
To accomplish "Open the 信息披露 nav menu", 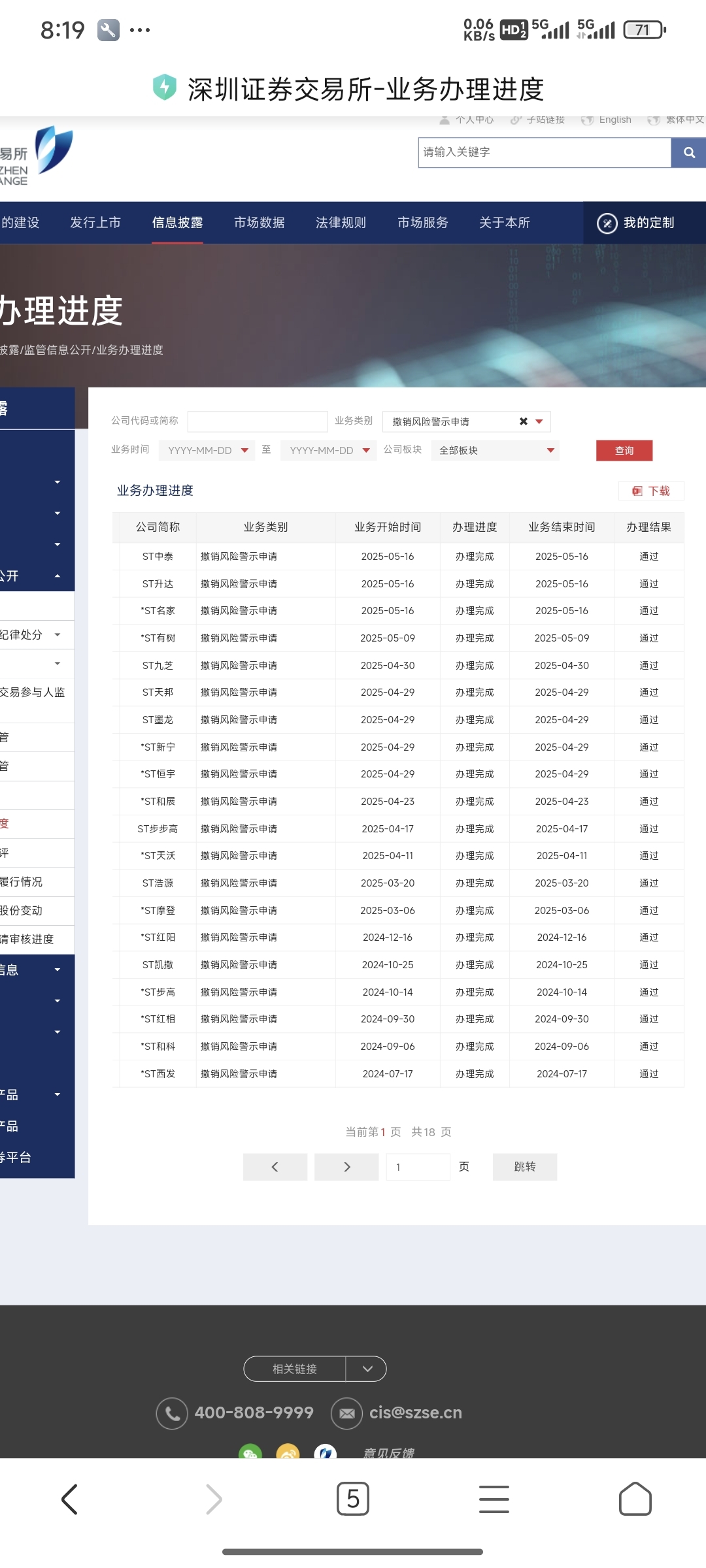I will [x=177, y=223].
